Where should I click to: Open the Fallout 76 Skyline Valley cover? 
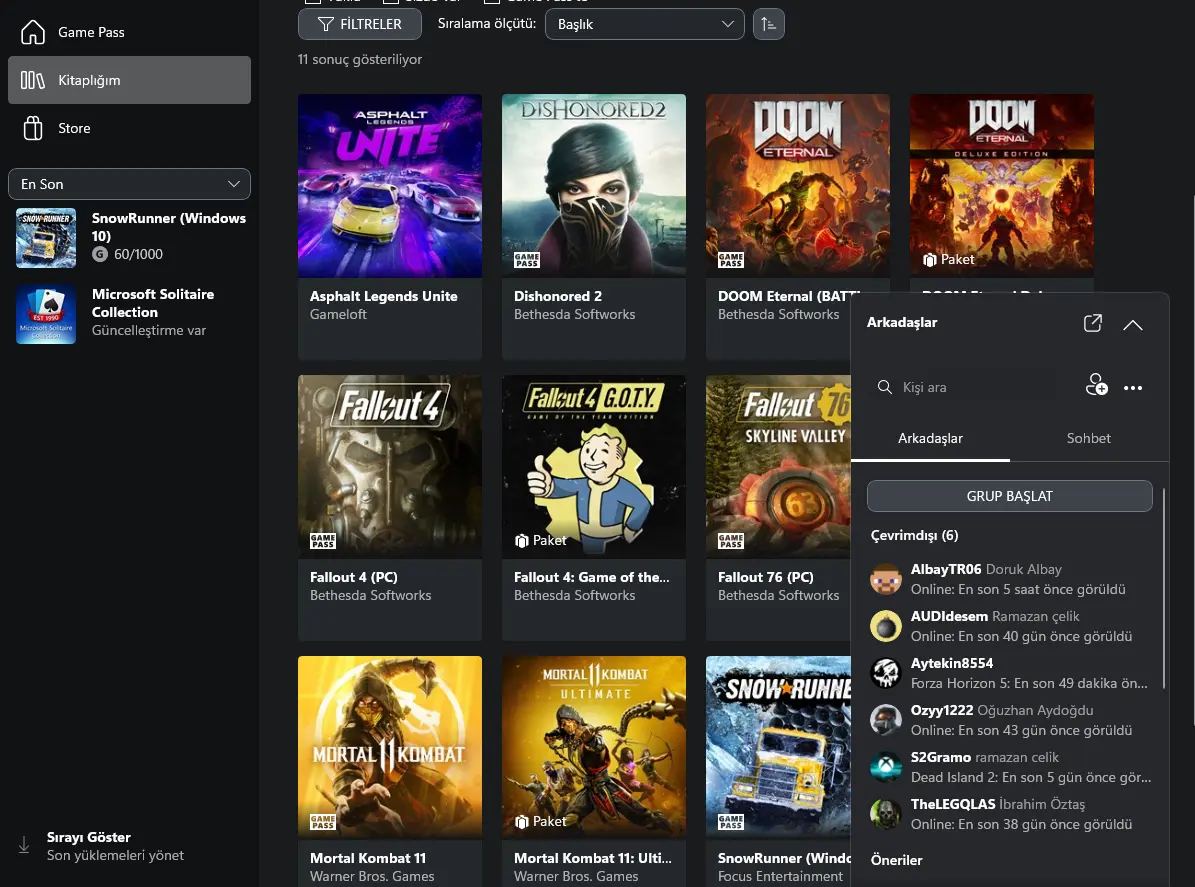pos(778,466)
